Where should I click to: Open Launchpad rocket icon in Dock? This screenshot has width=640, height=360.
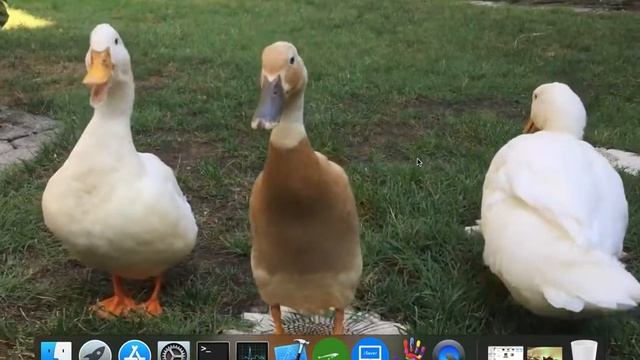point(95,351)
